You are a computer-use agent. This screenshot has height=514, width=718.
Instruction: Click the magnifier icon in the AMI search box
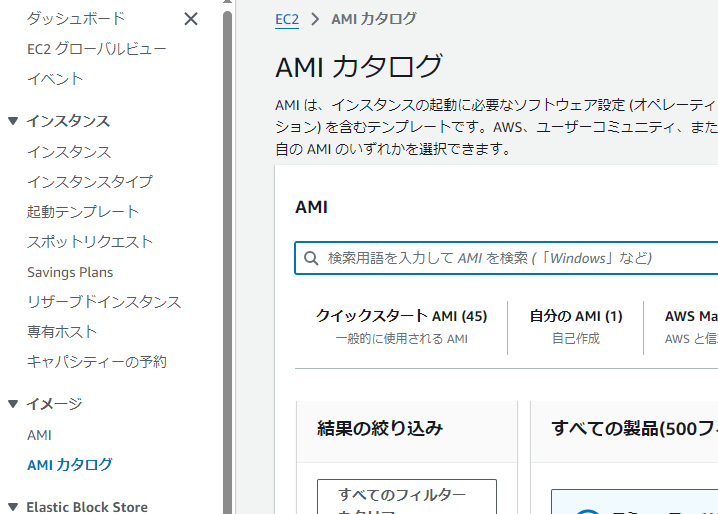click(x=311, y=258)
